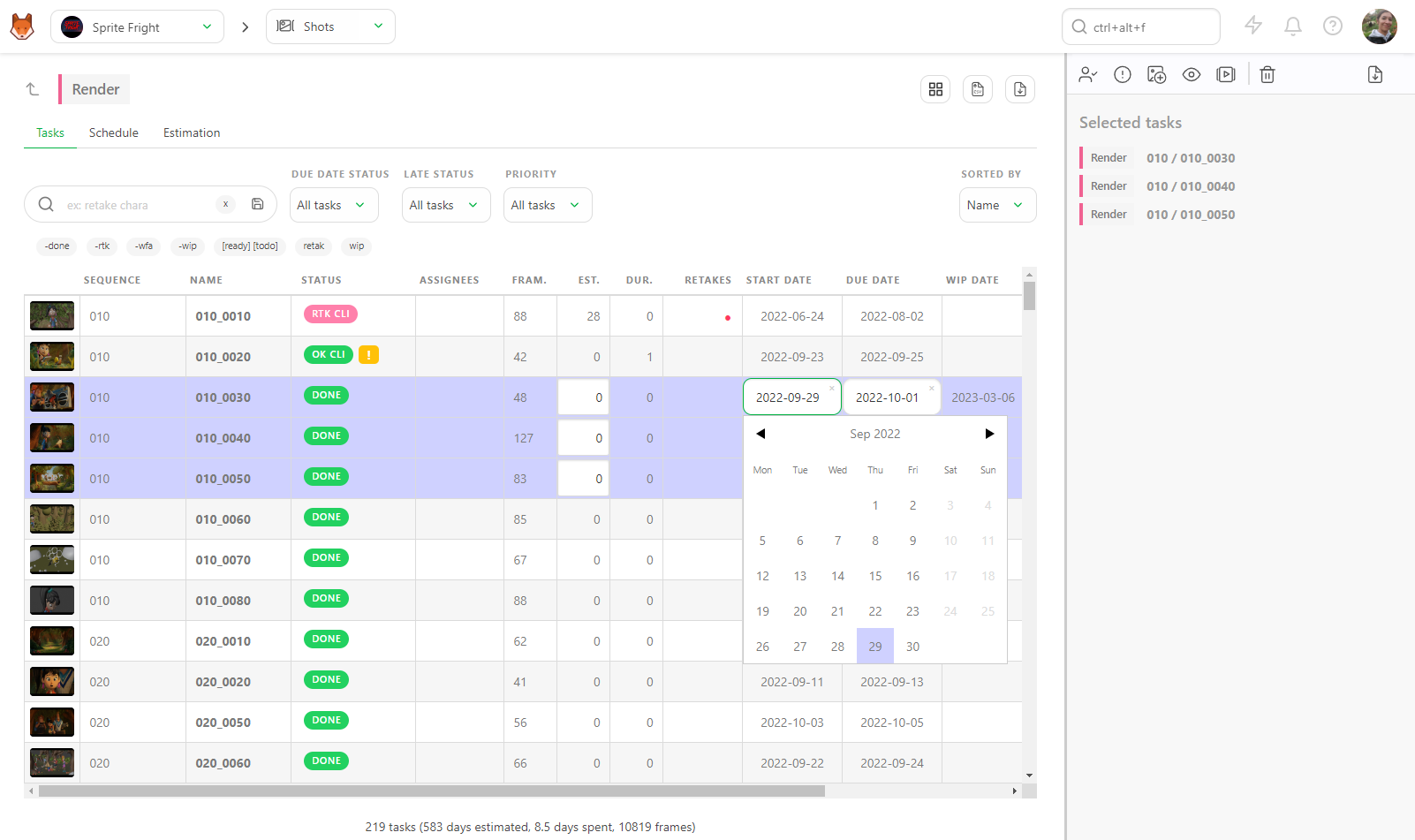Open the Sprite Fright production selector
Image resolution: width=1415 pixels, height=840 pixels.
pos(137,26)
